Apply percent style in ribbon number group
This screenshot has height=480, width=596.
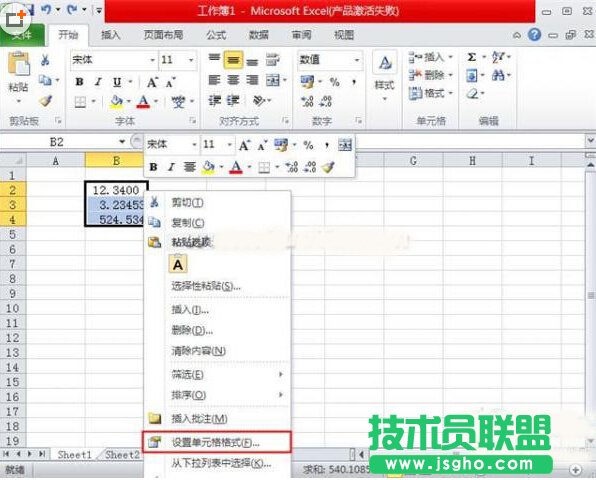pos(334,82)
